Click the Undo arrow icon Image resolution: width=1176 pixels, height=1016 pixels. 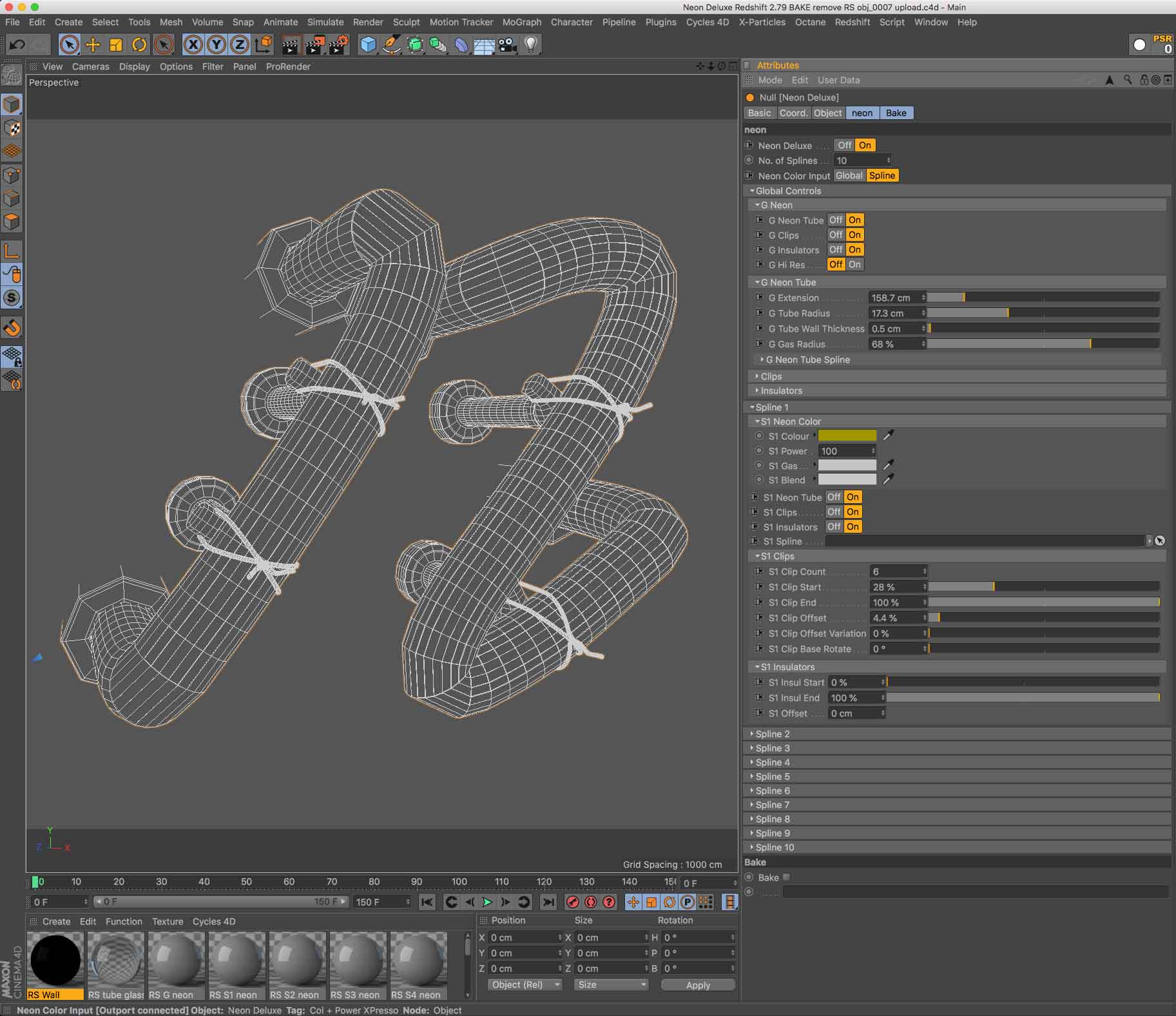(x=17, y=44)
